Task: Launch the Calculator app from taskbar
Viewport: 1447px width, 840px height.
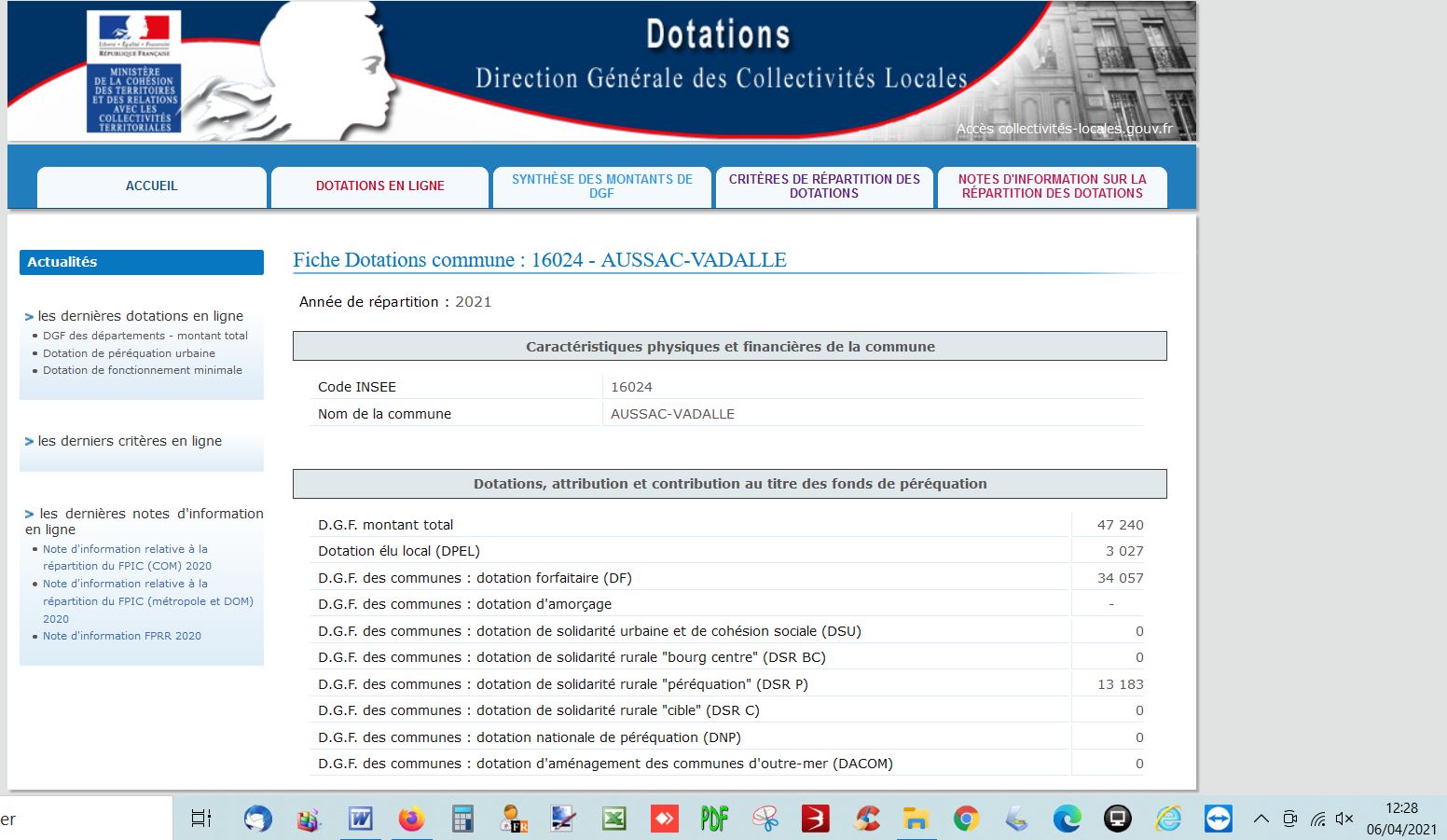Action: [x=462, y=819]
